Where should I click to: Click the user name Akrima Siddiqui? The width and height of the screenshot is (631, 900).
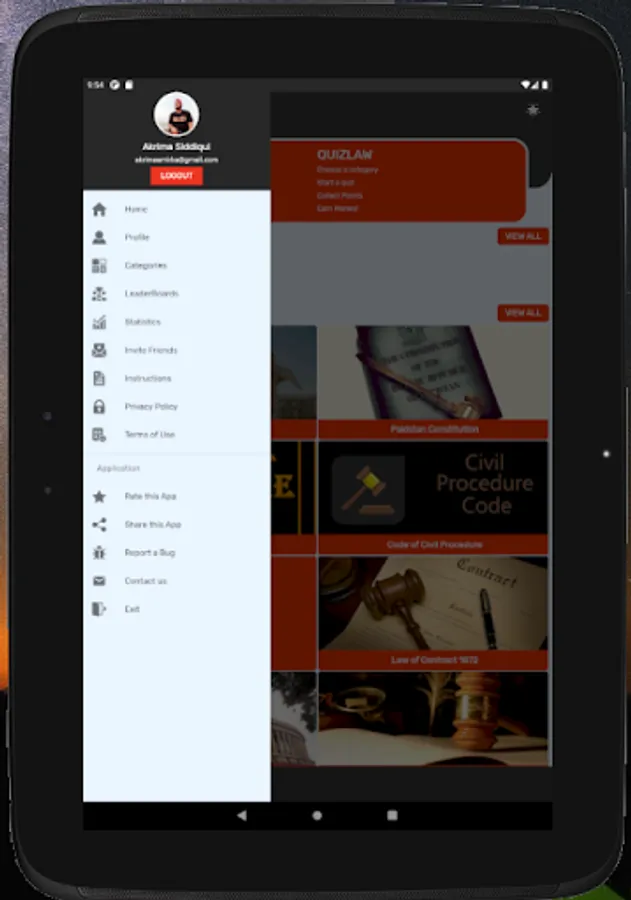[176, 146]
